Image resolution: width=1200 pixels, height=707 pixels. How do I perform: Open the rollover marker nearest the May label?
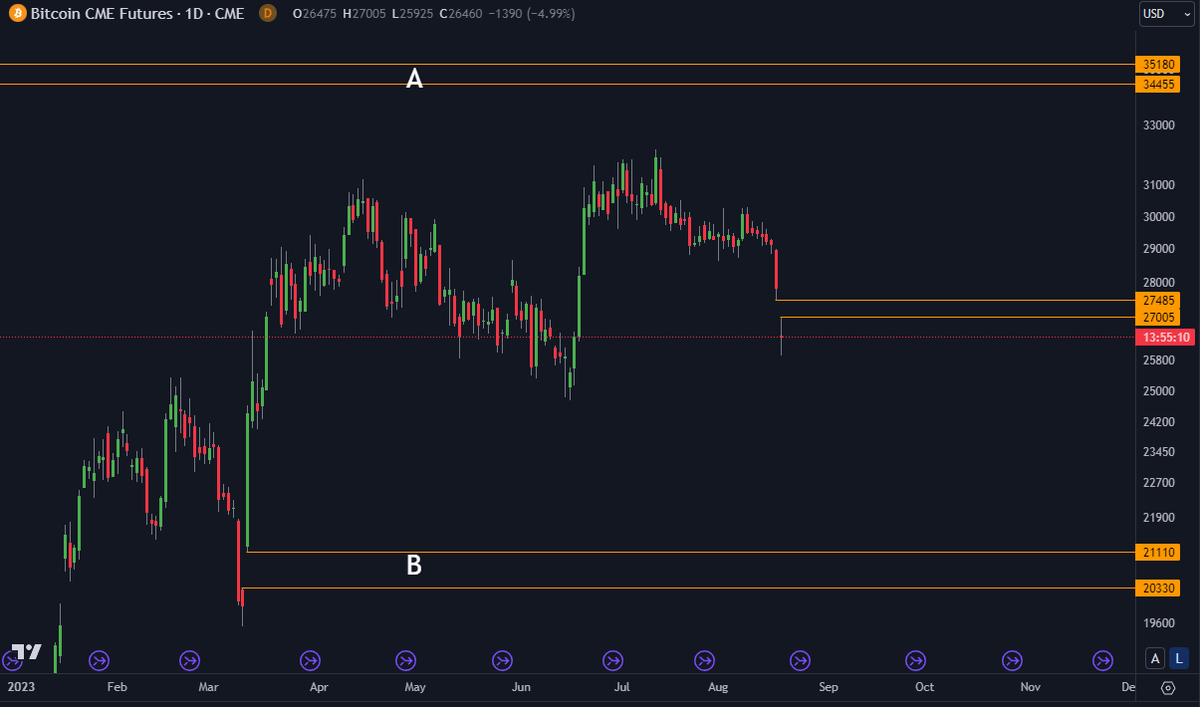(406, 660)
